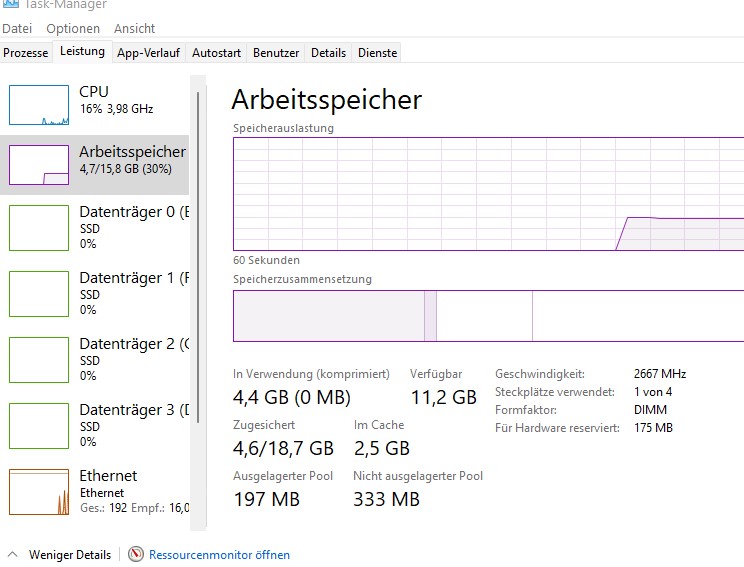
Task: Open Datenträger 3 SSD graph icon
Action: [39, 425]
